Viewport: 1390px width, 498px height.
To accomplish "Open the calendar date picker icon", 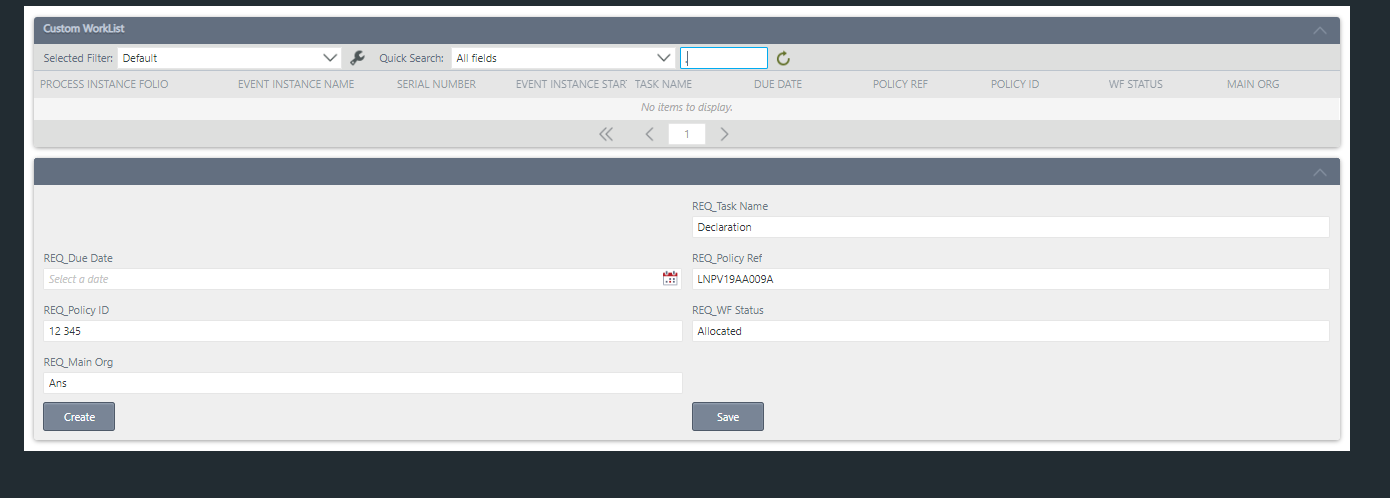I will (670, 279).
